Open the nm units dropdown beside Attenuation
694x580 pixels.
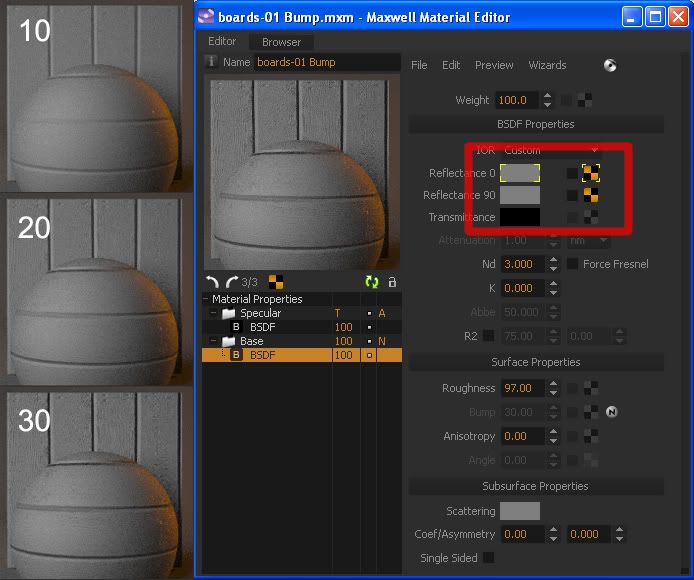pos(589,240)
